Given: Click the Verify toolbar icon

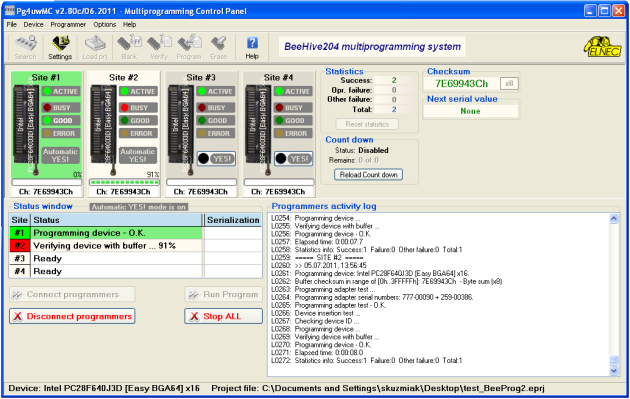Looking at the screenshot, I should click(x=159, y=47).
